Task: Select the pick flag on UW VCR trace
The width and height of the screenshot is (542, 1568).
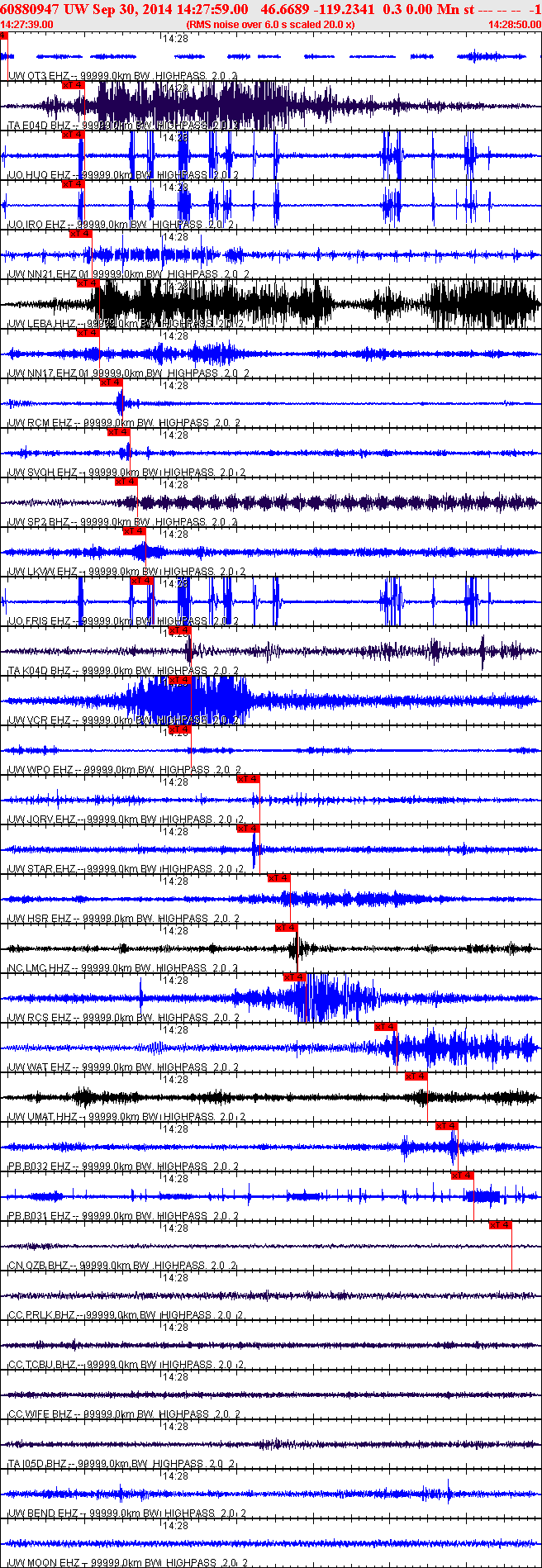Action: pos(179,680)
